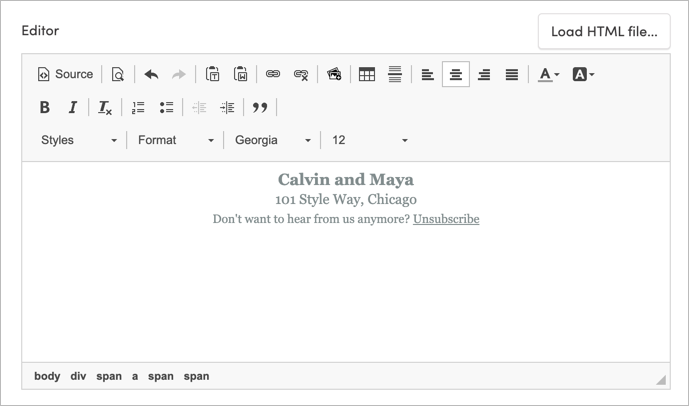Click the 101 Style Way, Chicago text
This screenshot has height=406, width=689.
(x=346, y=199)
